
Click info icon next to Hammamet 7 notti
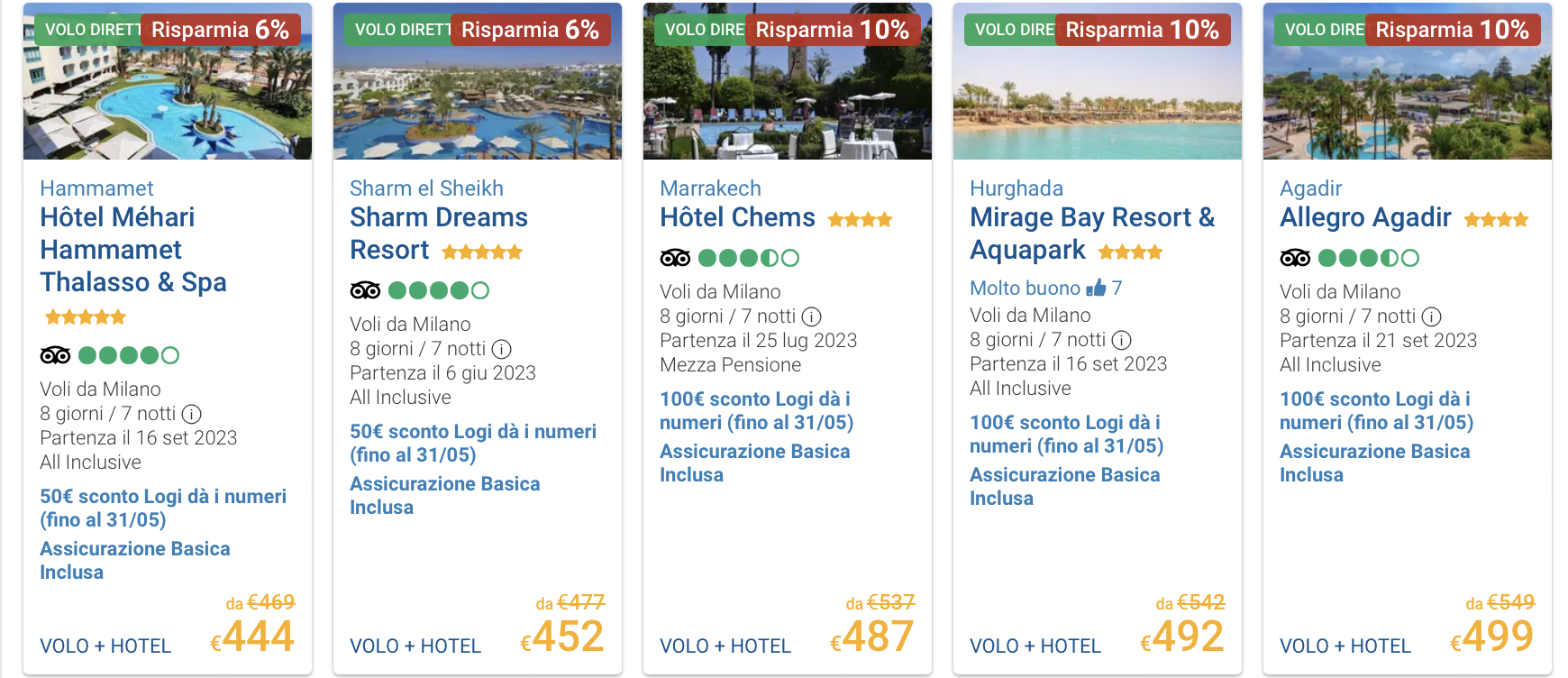tap(191, 414)
